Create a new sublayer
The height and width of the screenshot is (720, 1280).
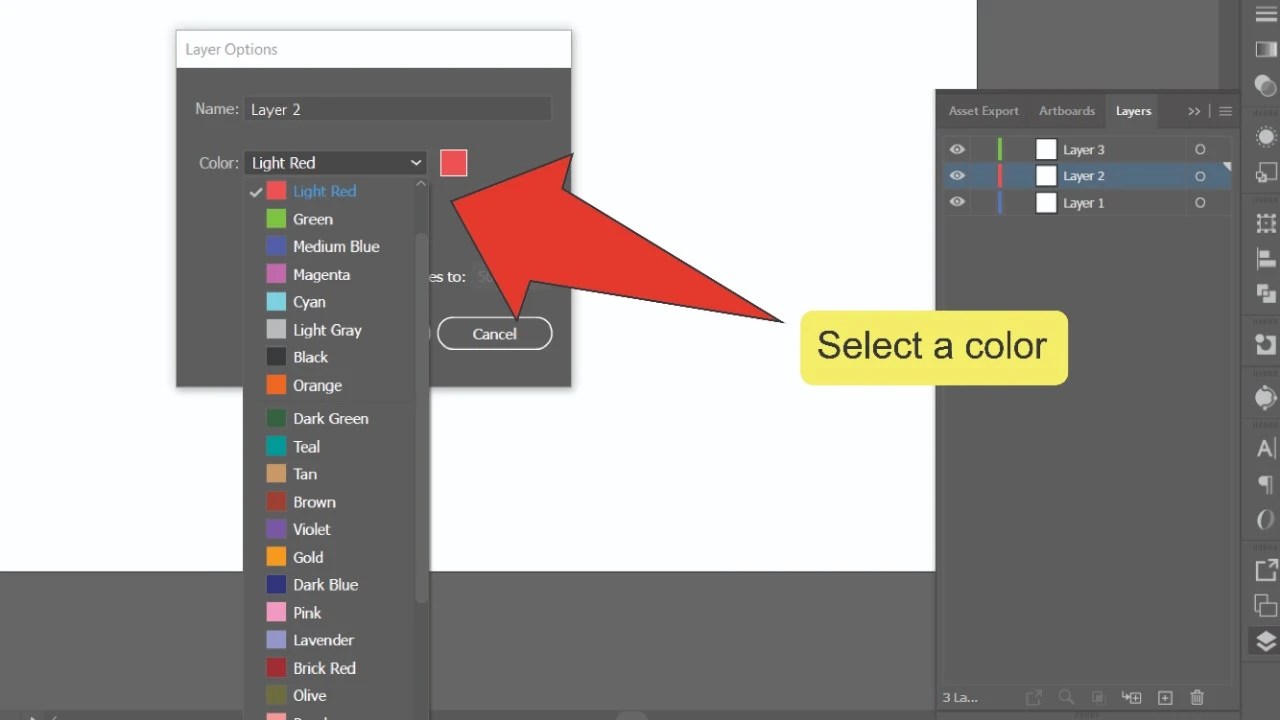pos(1131,697)
